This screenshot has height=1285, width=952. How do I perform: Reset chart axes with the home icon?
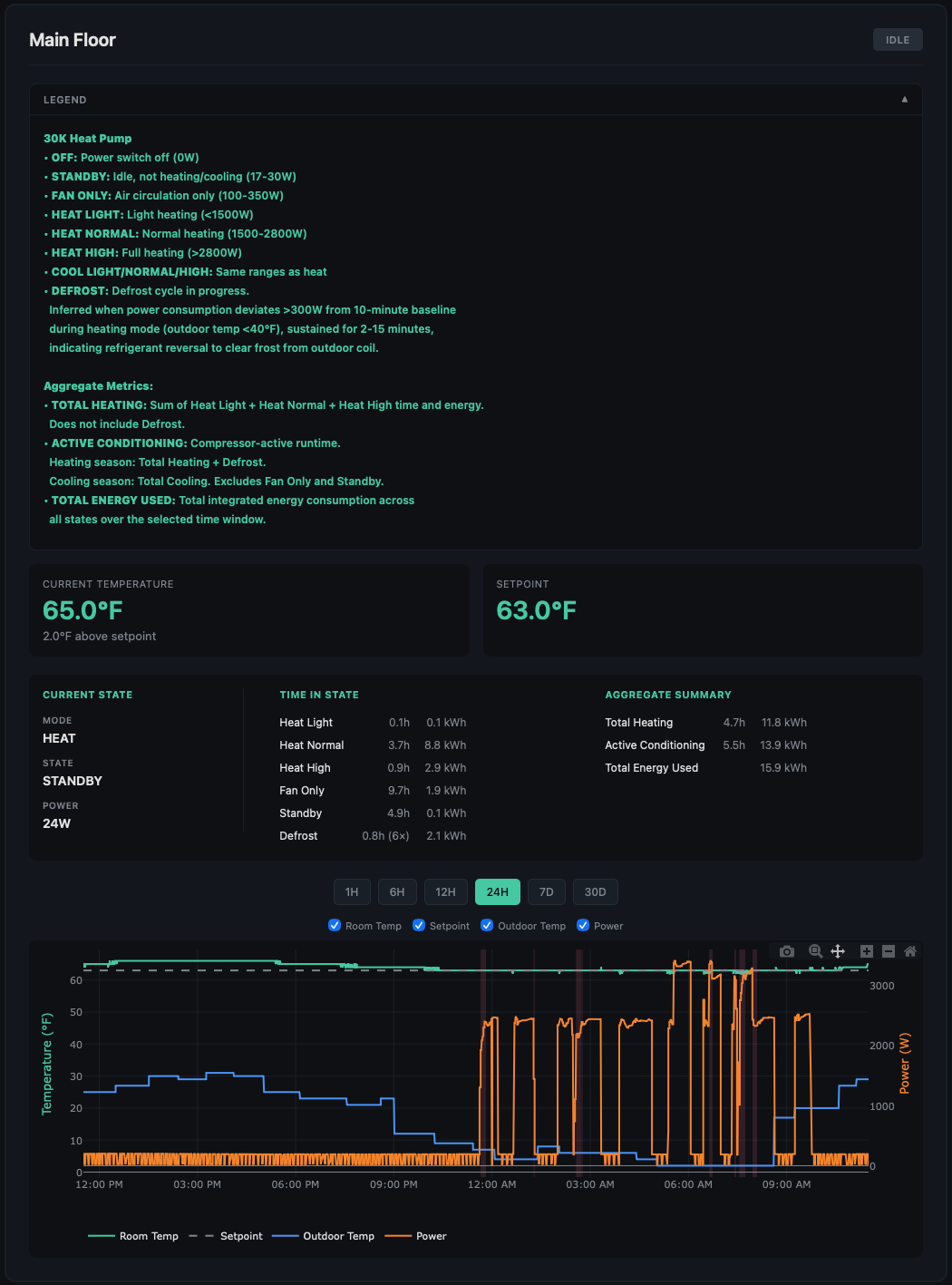pyautogui.click(x=910, y=951)
